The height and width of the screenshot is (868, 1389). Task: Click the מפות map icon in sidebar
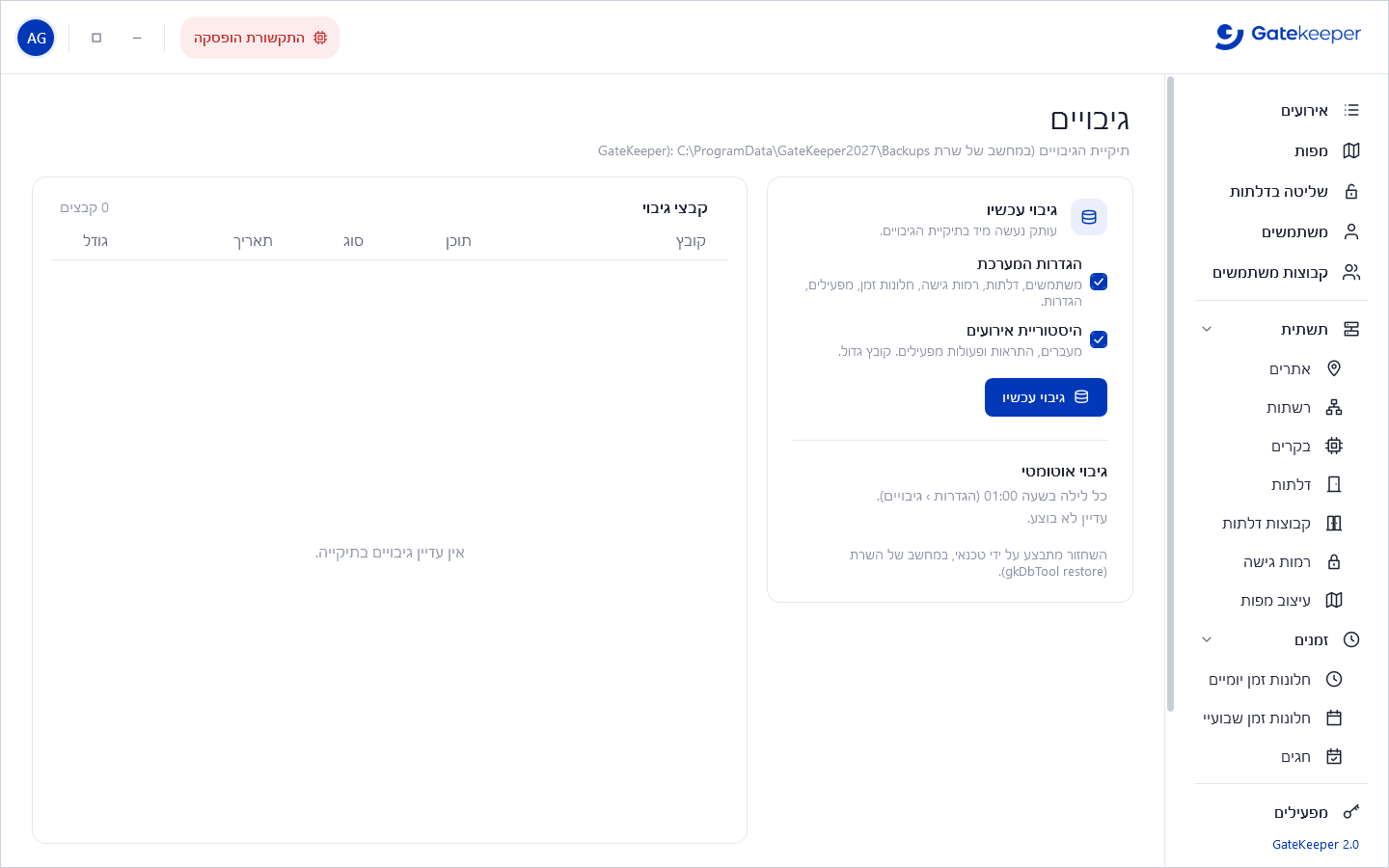tap(1351, 151)
